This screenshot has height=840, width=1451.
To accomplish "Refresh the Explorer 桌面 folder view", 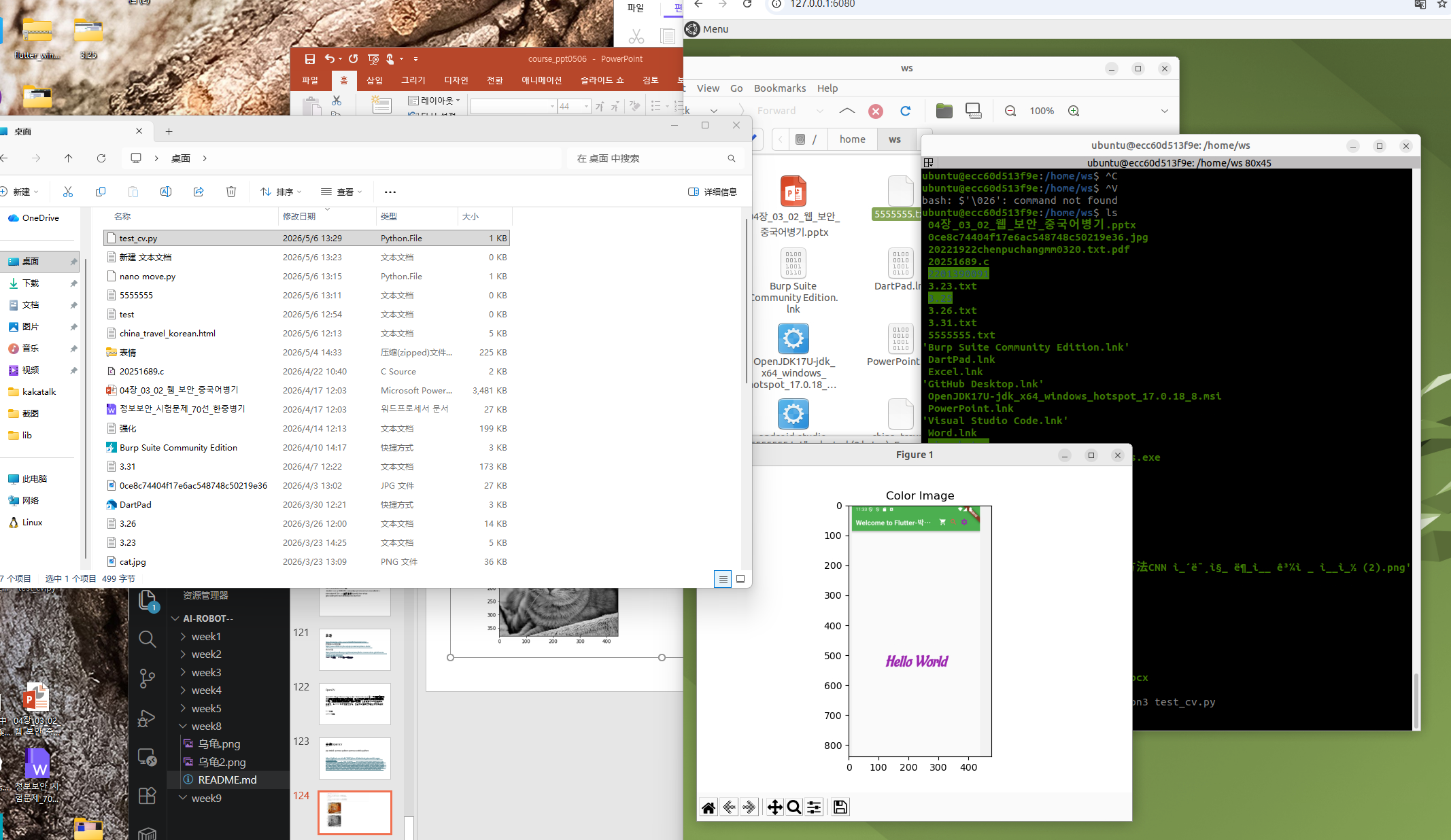I will pyautogui.click(x=101, y=158).
